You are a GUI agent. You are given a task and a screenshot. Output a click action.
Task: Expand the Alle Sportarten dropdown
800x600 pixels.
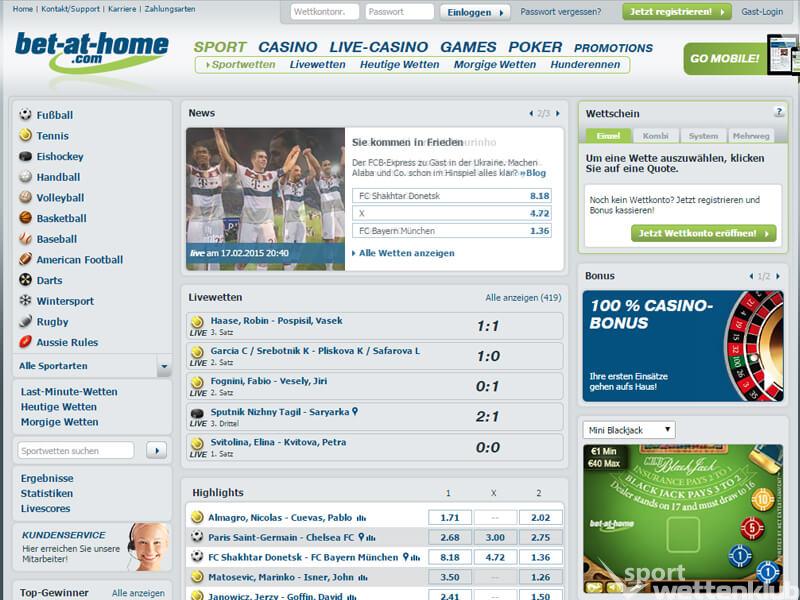pos(164,366)
